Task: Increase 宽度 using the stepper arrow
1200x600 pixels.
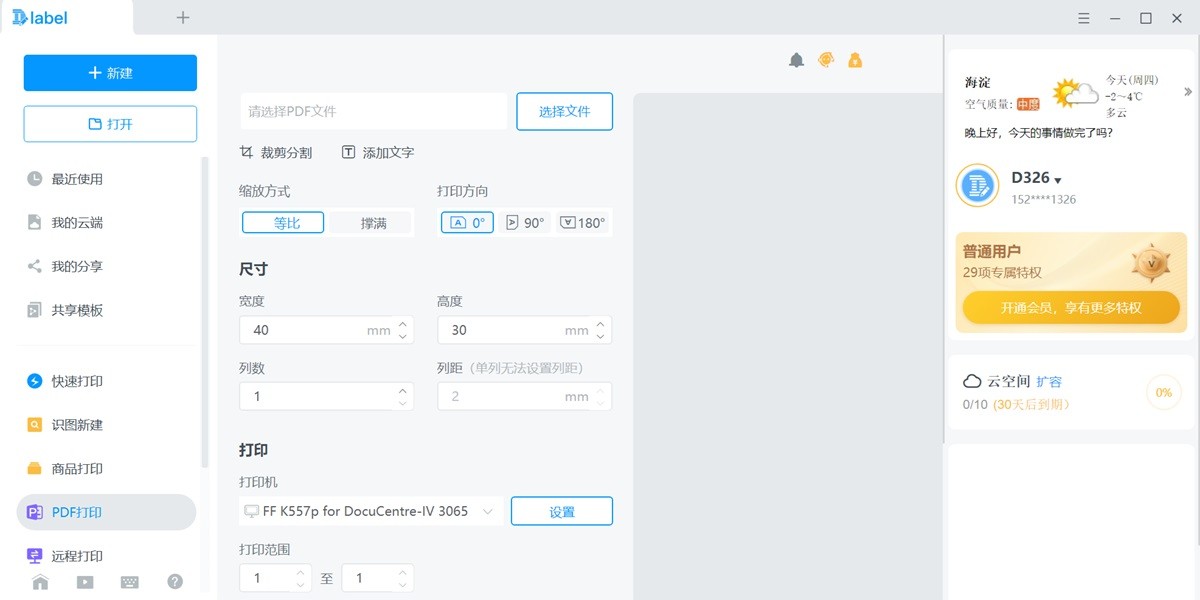Action: [x=403, y=324]
